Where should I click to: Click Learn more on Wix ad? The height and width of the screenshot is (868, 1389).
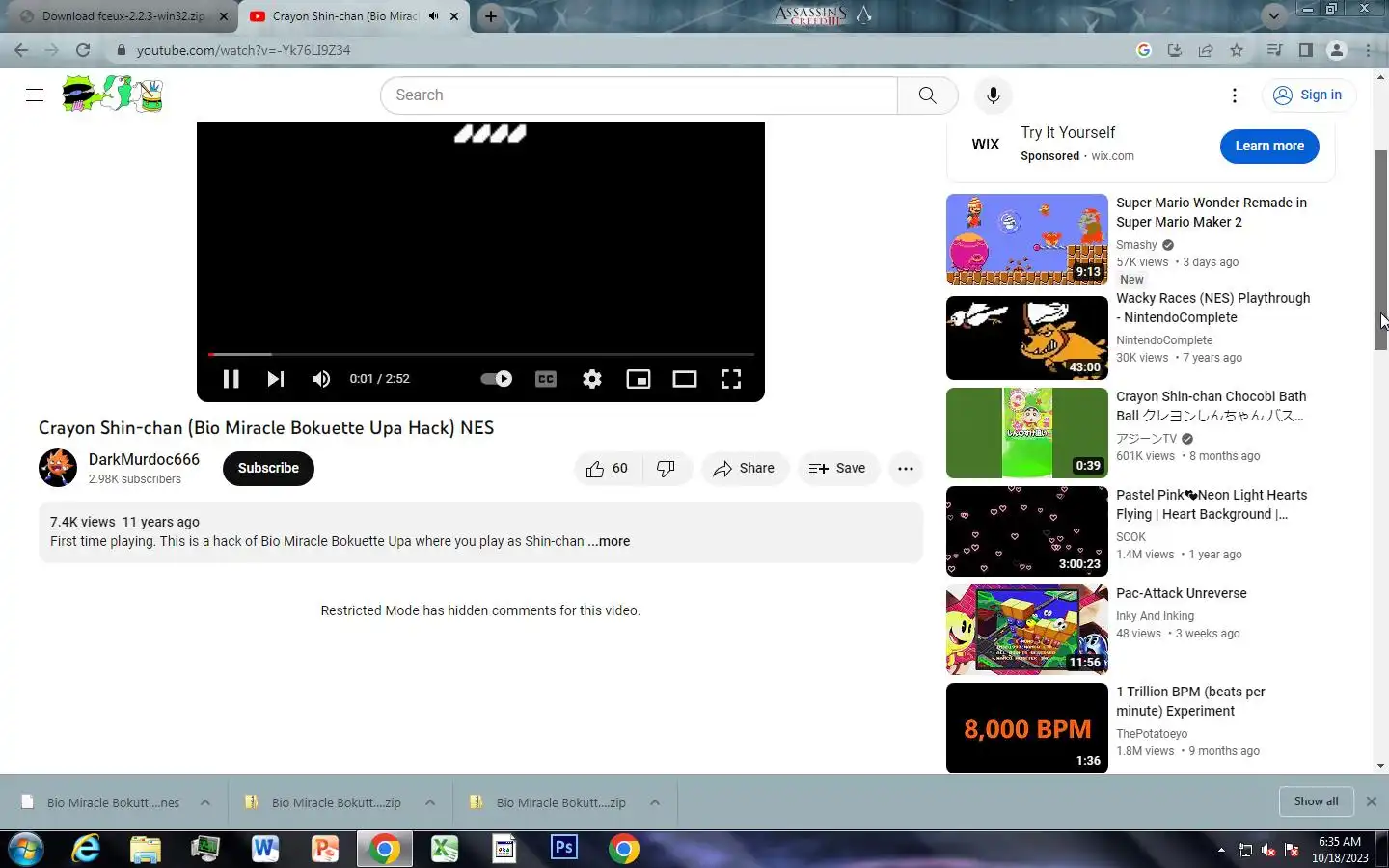(x=1269, y=147)
